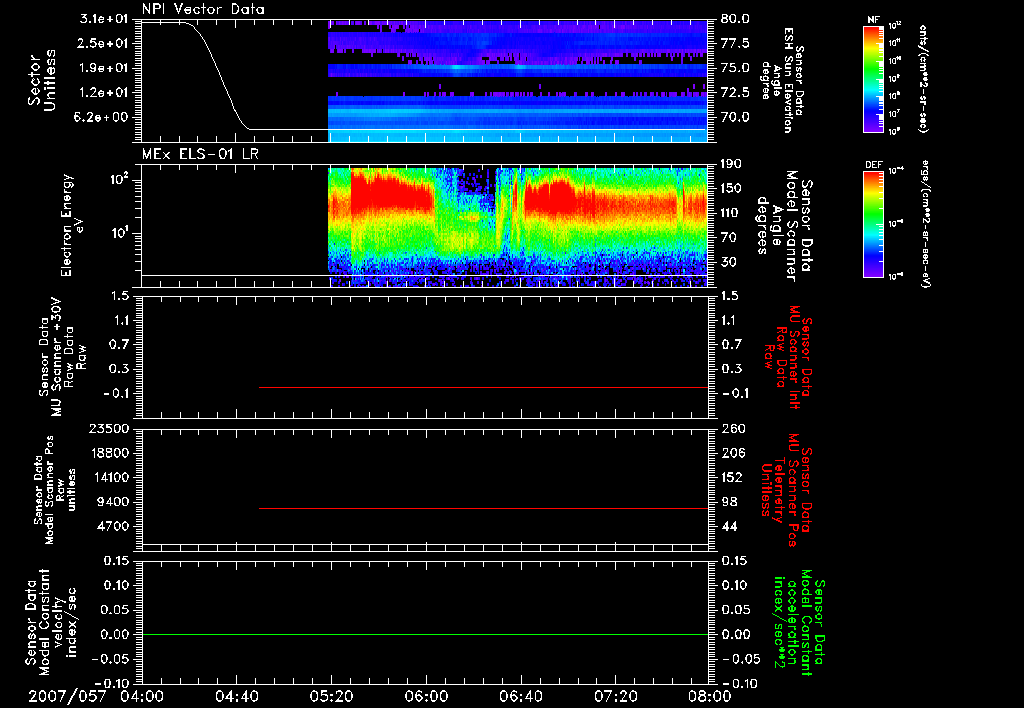Click the red 'MU Scanner Pos Telemetry' label
Image resolution: width=1024 pixels, height=708 pixels.
787,489
